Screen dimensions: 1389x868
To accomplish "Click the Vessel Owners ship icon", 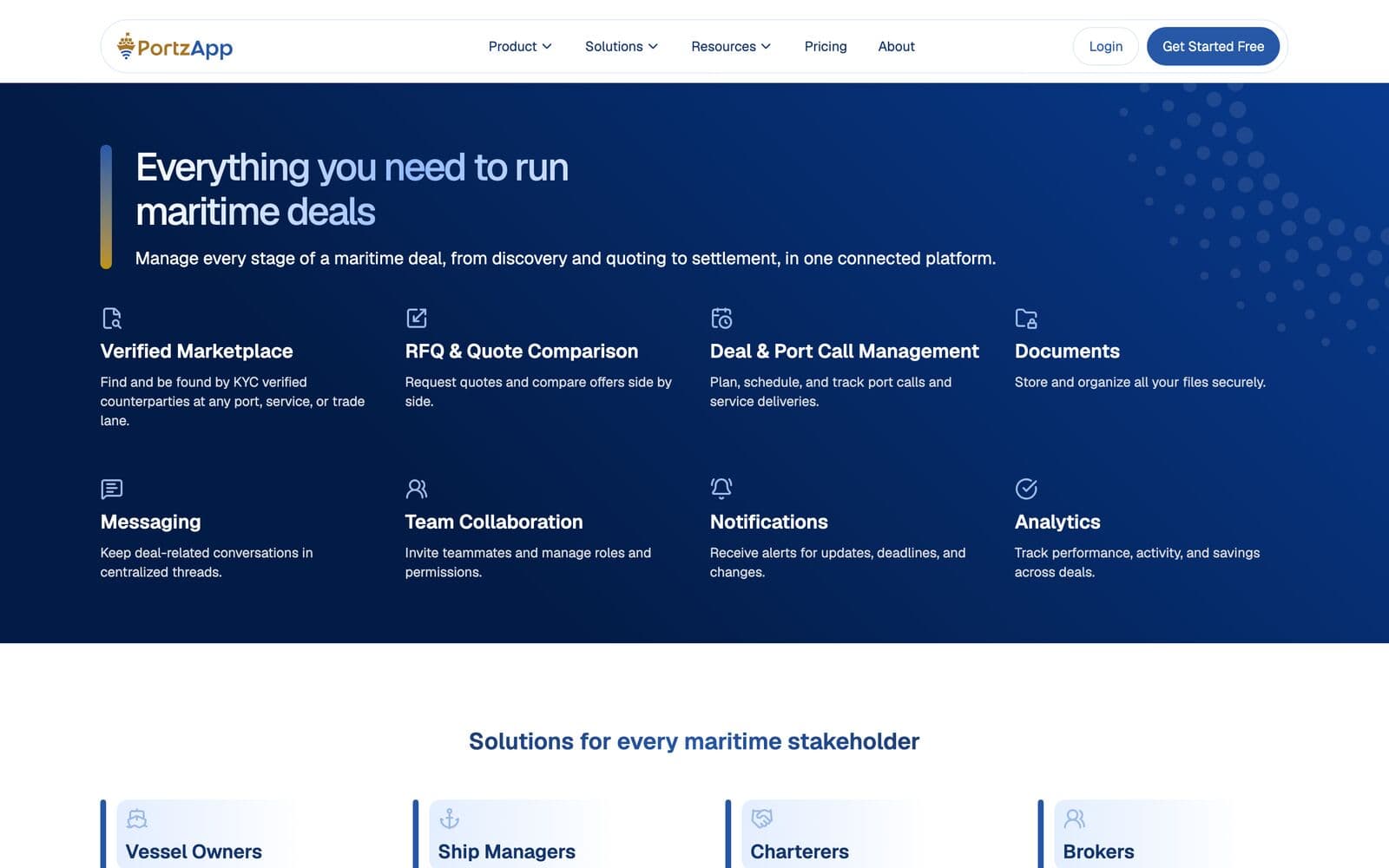I will (137, 819).
